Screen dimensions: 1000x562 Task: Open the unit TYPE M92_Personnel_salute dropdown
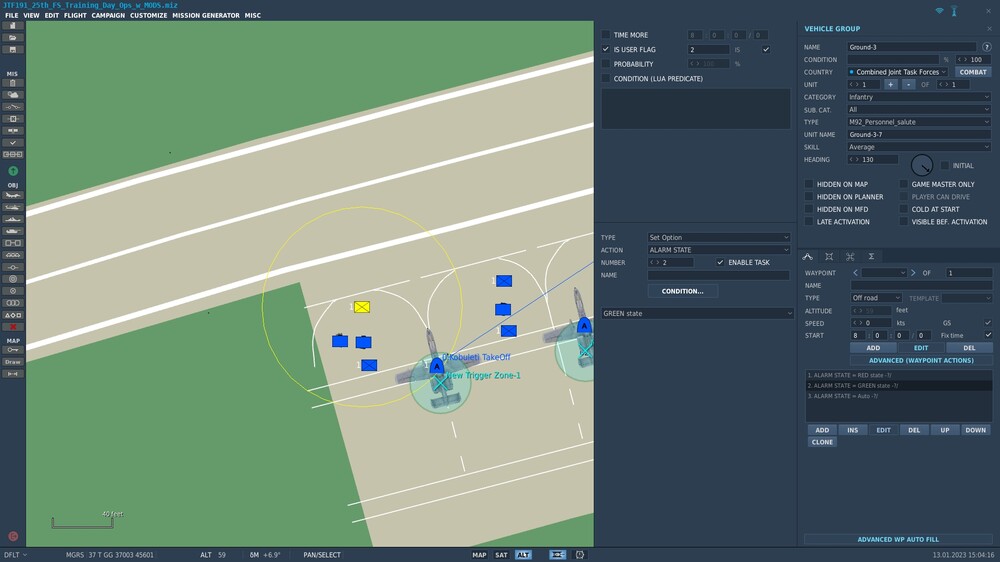[x=919, y=122]
